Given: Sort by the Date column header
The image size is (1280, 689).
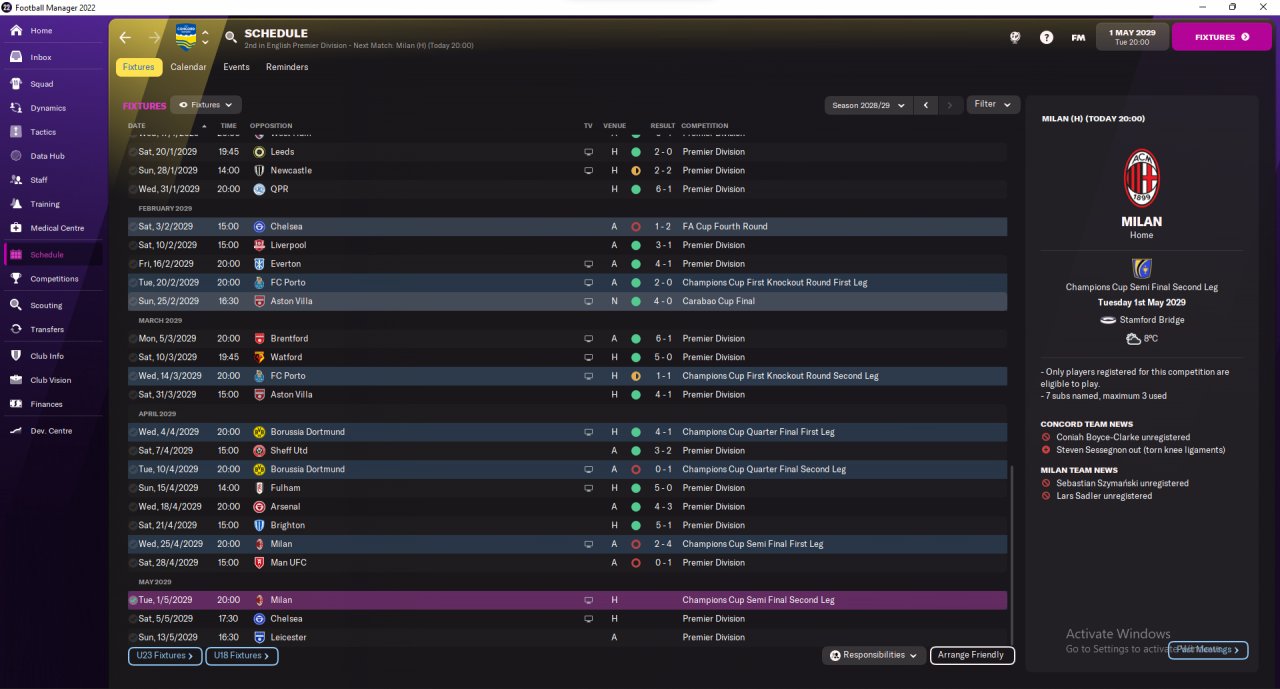Looking at the screenshot, I should 137,126.
